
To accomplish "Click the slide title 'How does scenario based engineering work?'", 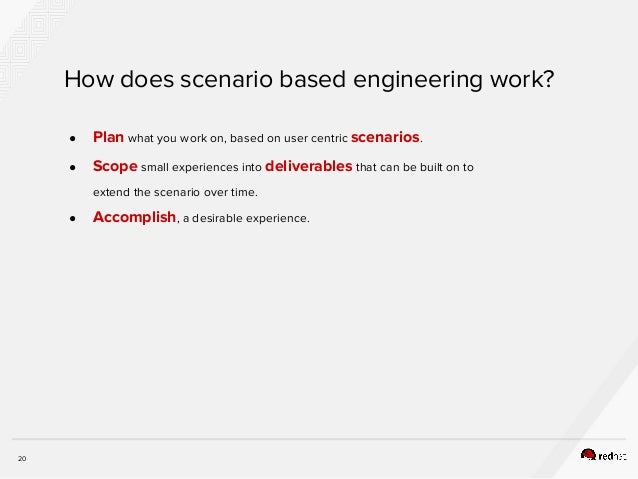I will [x=309, y=79].
